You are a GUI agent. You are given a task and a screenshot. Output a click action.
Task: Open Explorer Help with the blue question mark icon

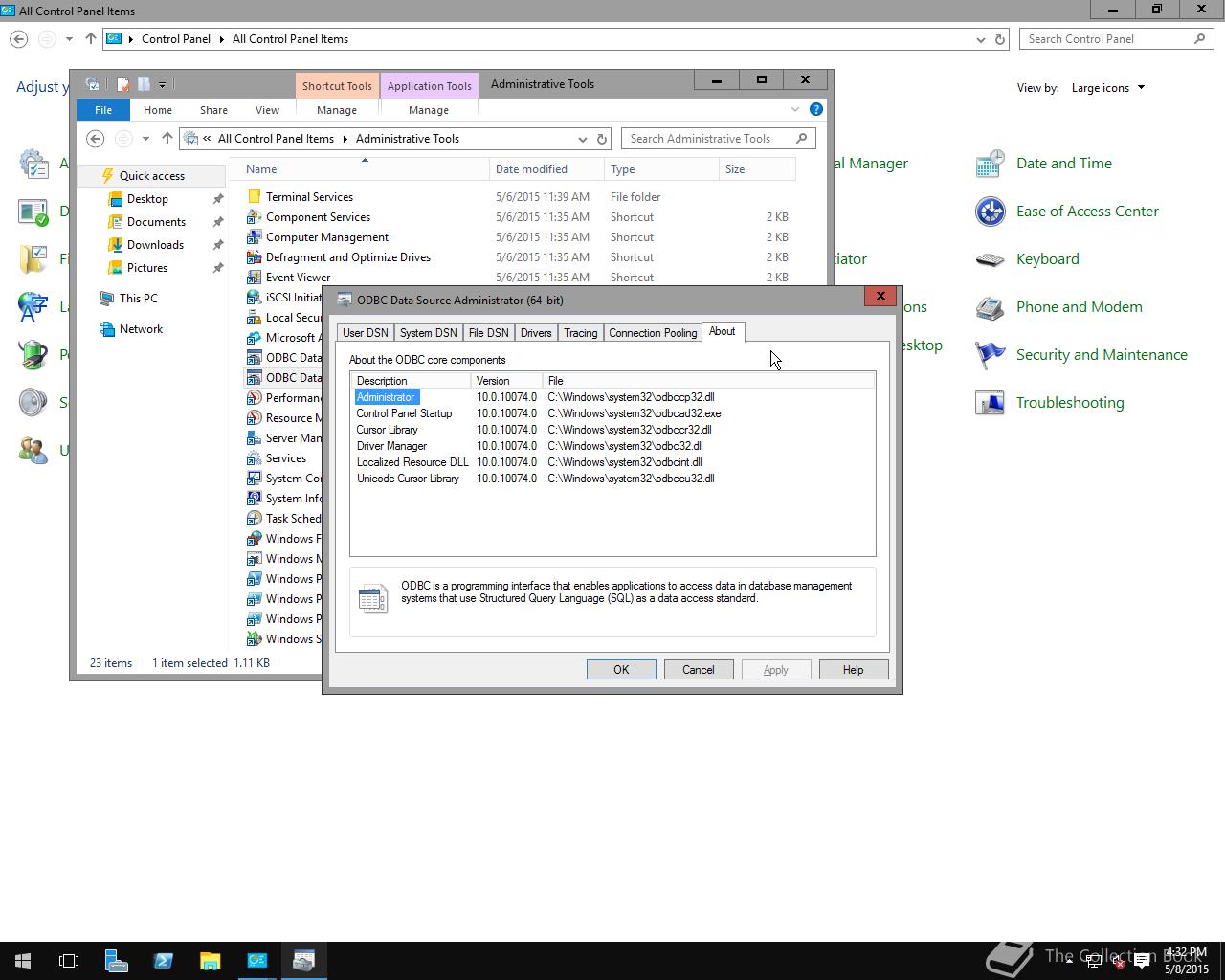click(816, 109)
